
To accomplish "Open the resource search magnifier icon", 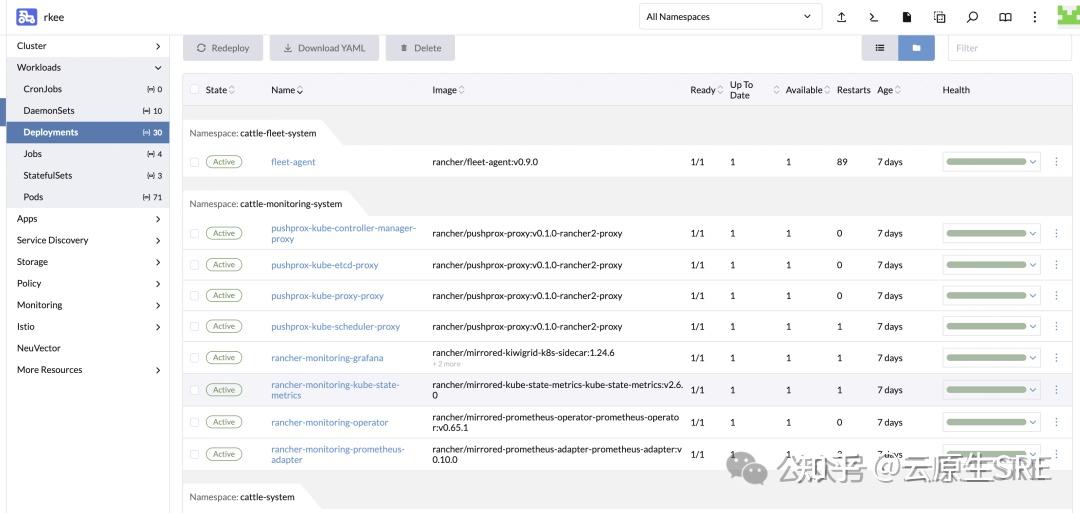I will [973, 17].
